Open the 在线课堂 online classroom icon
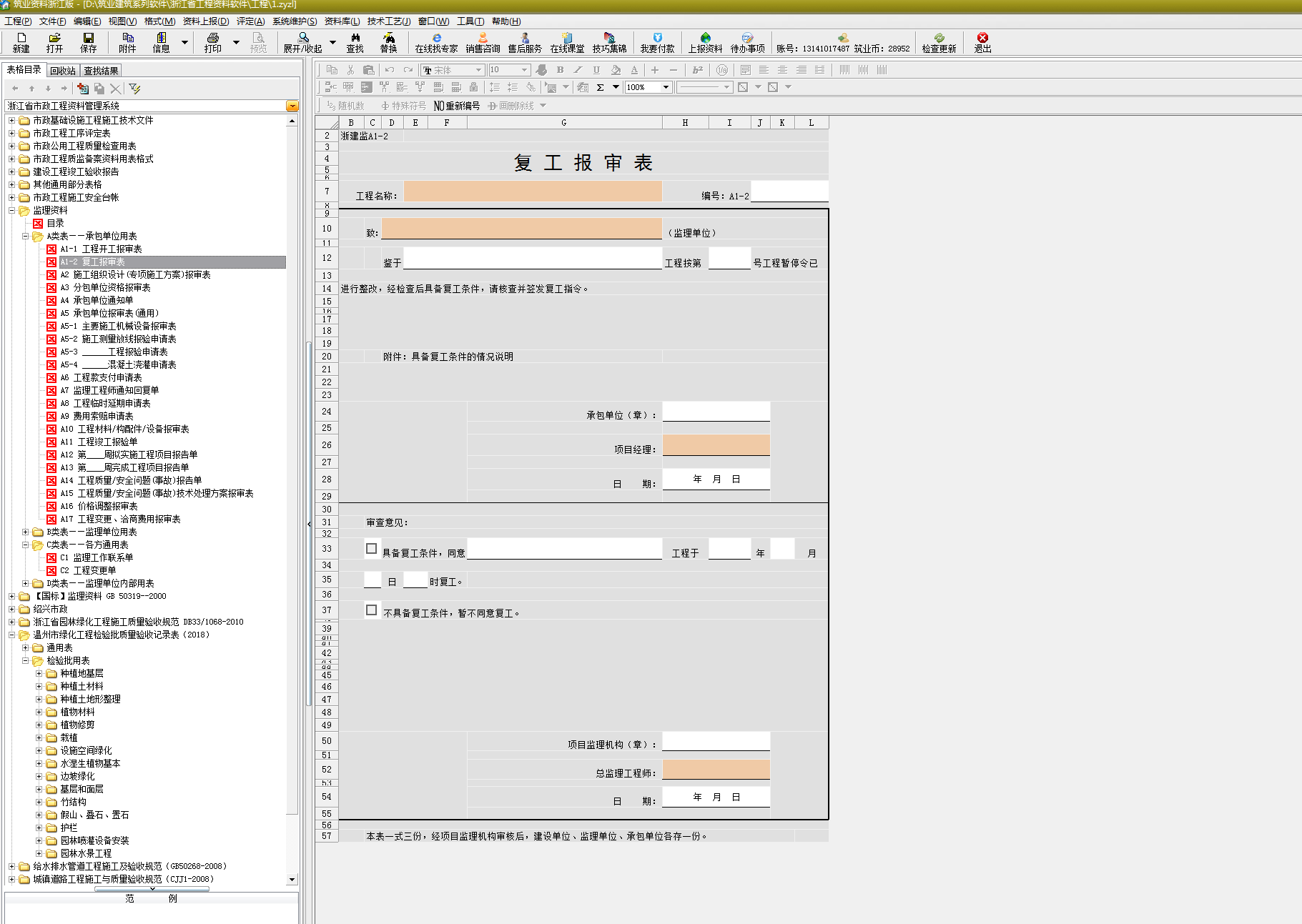Viewport: 1302px width, 924px height. point(567,42)
